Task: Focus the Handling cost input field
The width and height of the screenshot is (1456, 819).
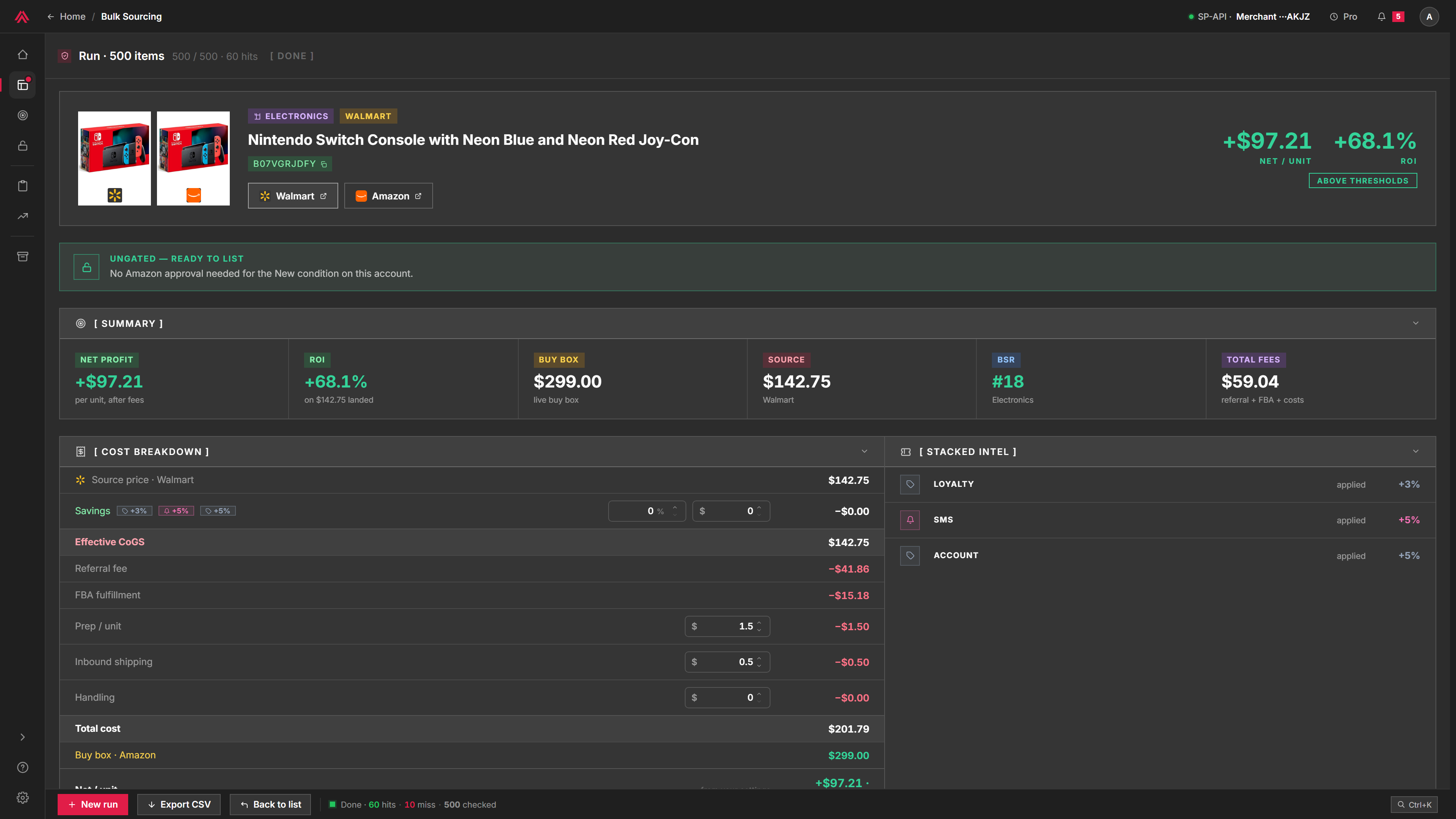Action: point(727,698)
